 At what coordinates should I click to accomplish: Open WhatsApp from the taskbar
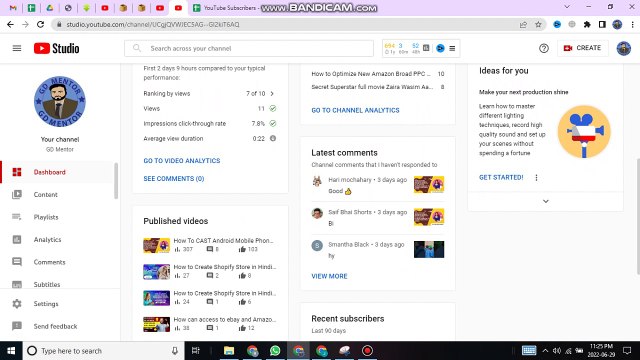275,351
